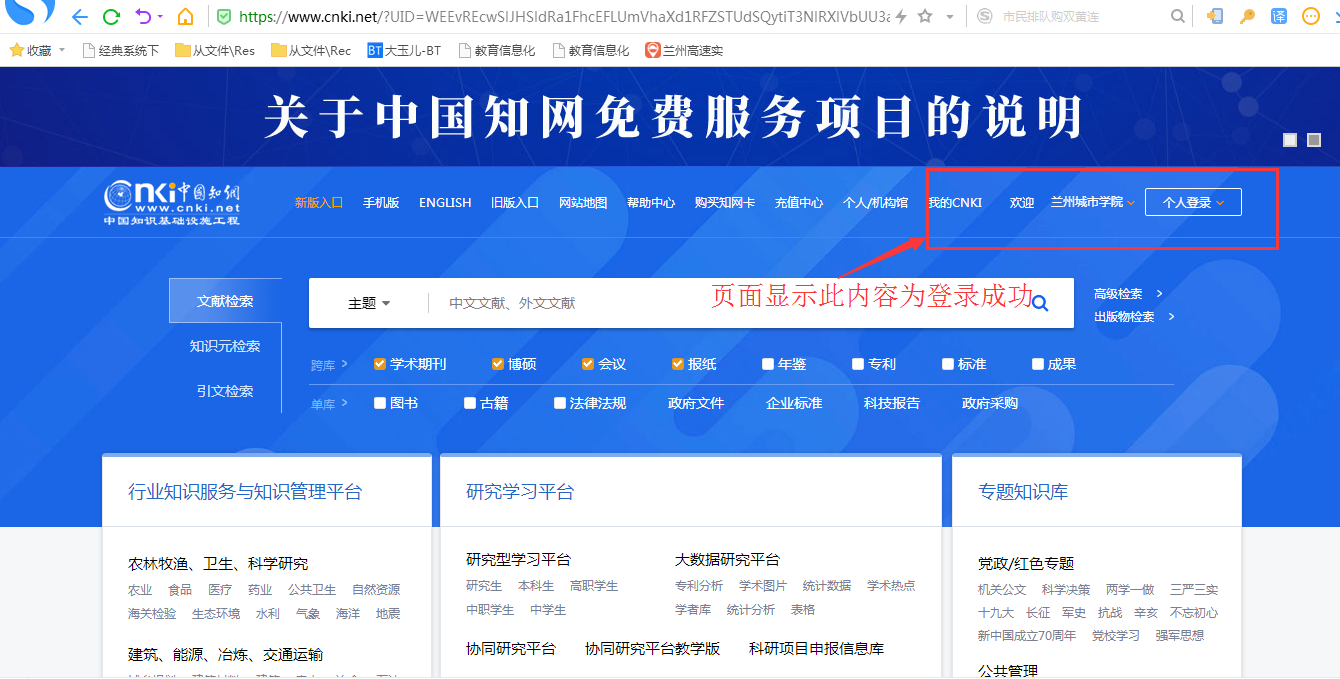Open the 党政/红色专题 link
Screen dimensions: 1340x679
(x=1026, y=563)
